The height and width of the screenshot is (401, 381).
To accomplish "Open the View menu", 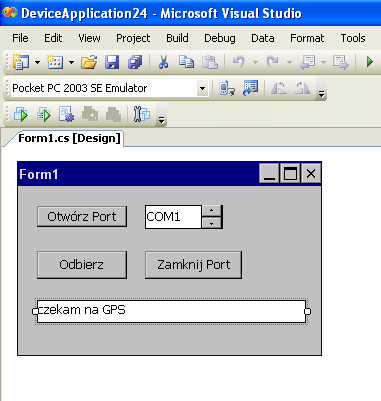I will [89, 38].
